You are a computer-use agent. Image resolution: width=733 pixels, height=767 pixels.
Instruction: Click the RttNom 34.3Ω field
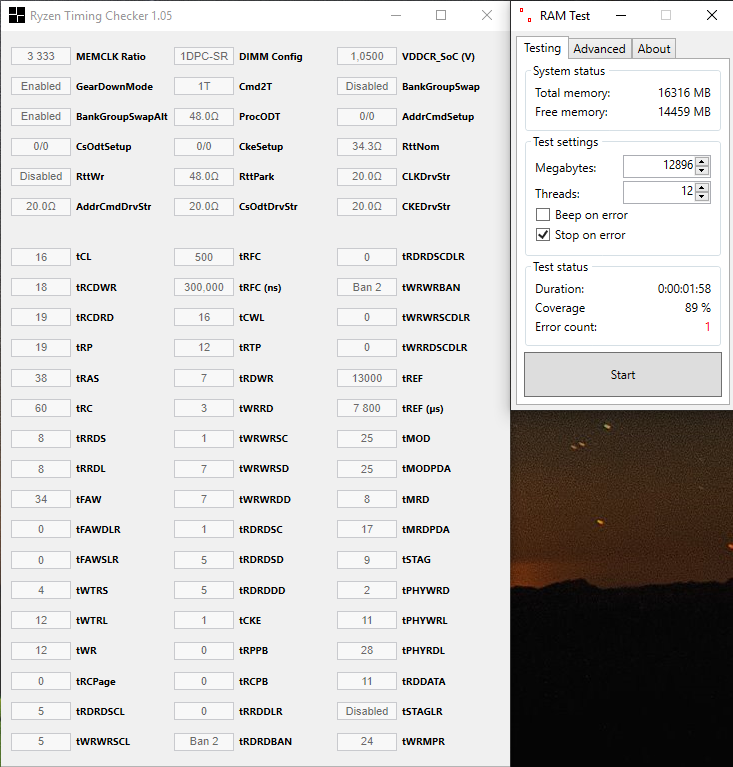(x=367, y=146)
